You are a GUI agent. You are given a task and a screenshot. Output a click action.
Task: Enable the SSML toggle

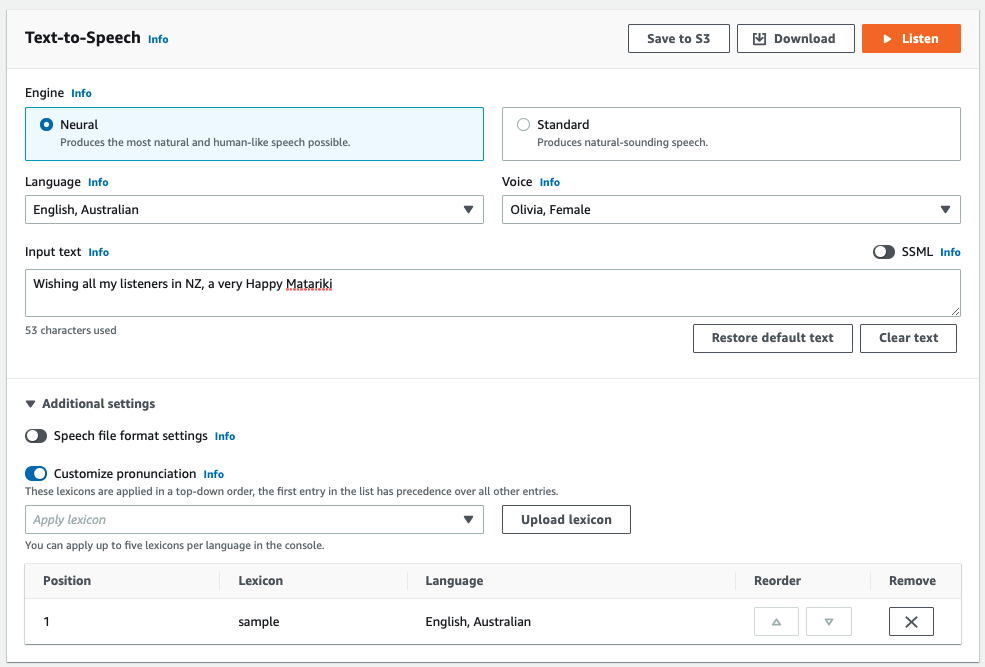click(x=883, y=252)
